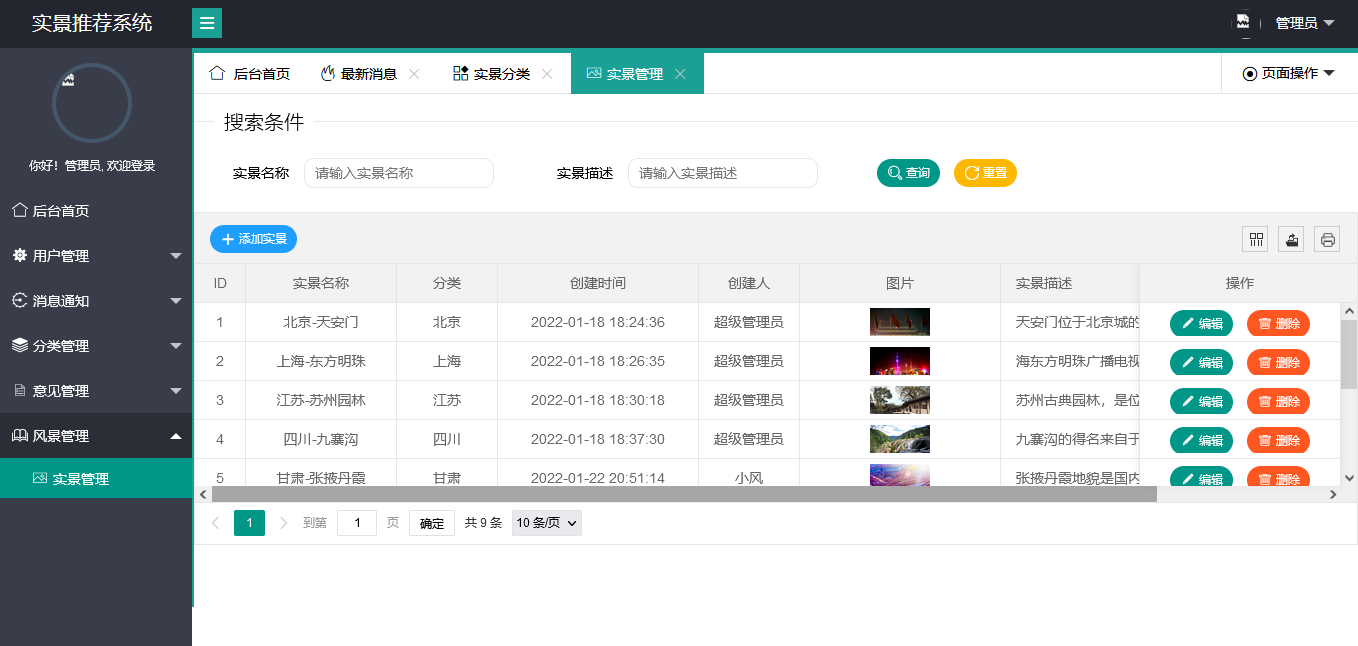
Task: Expand the 消息通知 sidebar menu
Action: point(96,301)
